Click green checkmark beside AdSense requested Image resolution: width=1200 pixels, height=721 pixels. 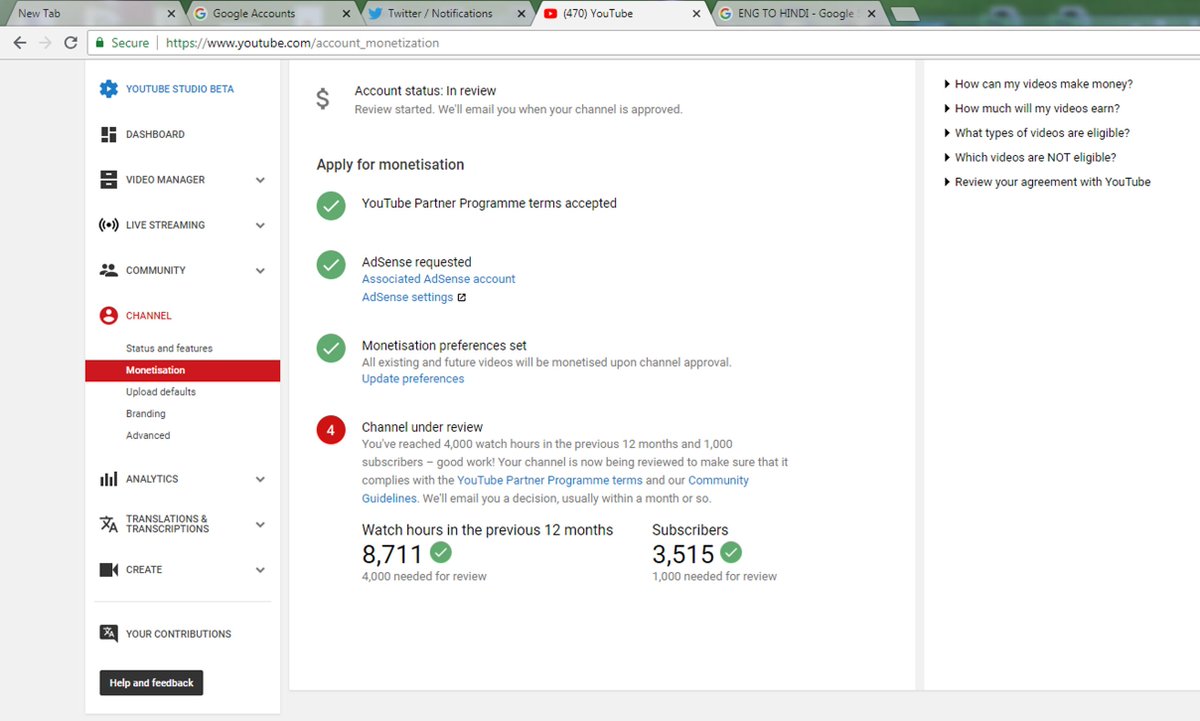(x=331, y=265)
